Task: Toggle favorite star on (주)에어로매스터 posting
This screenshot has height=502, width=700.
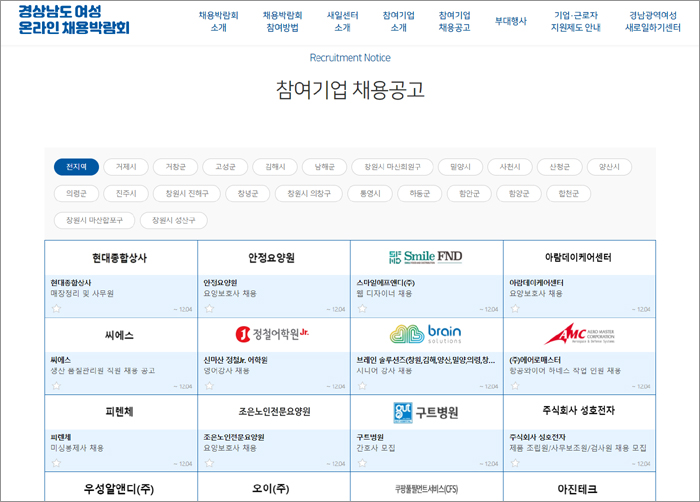Action: pyautogui.click(x=515, y=385)
